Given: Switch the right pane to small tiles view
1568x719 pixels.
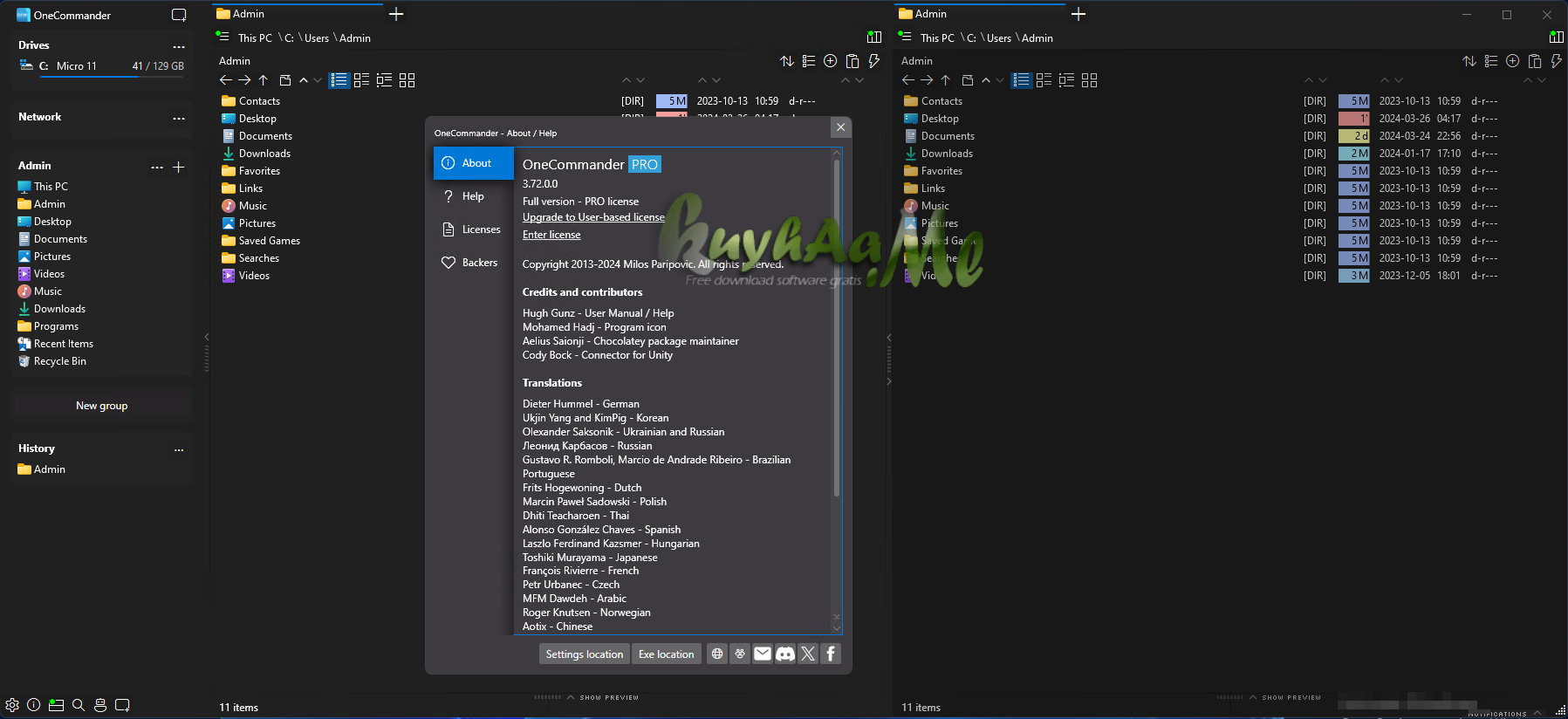Looking at the screenshot, I should pos(1044,80).
